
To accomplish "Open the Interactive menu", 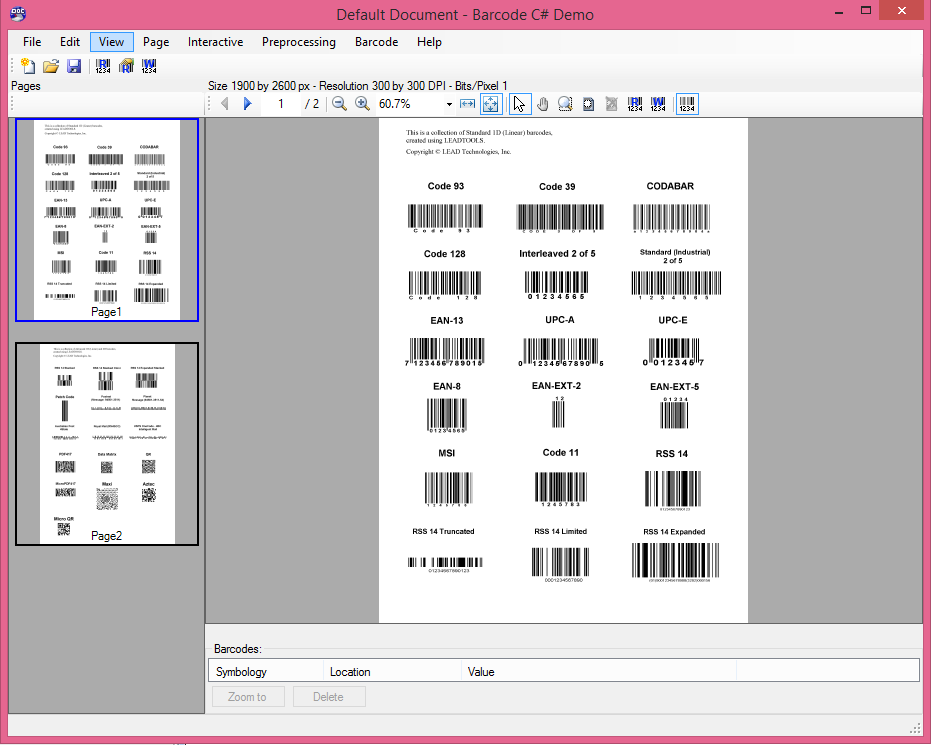I will pos(215,42).
